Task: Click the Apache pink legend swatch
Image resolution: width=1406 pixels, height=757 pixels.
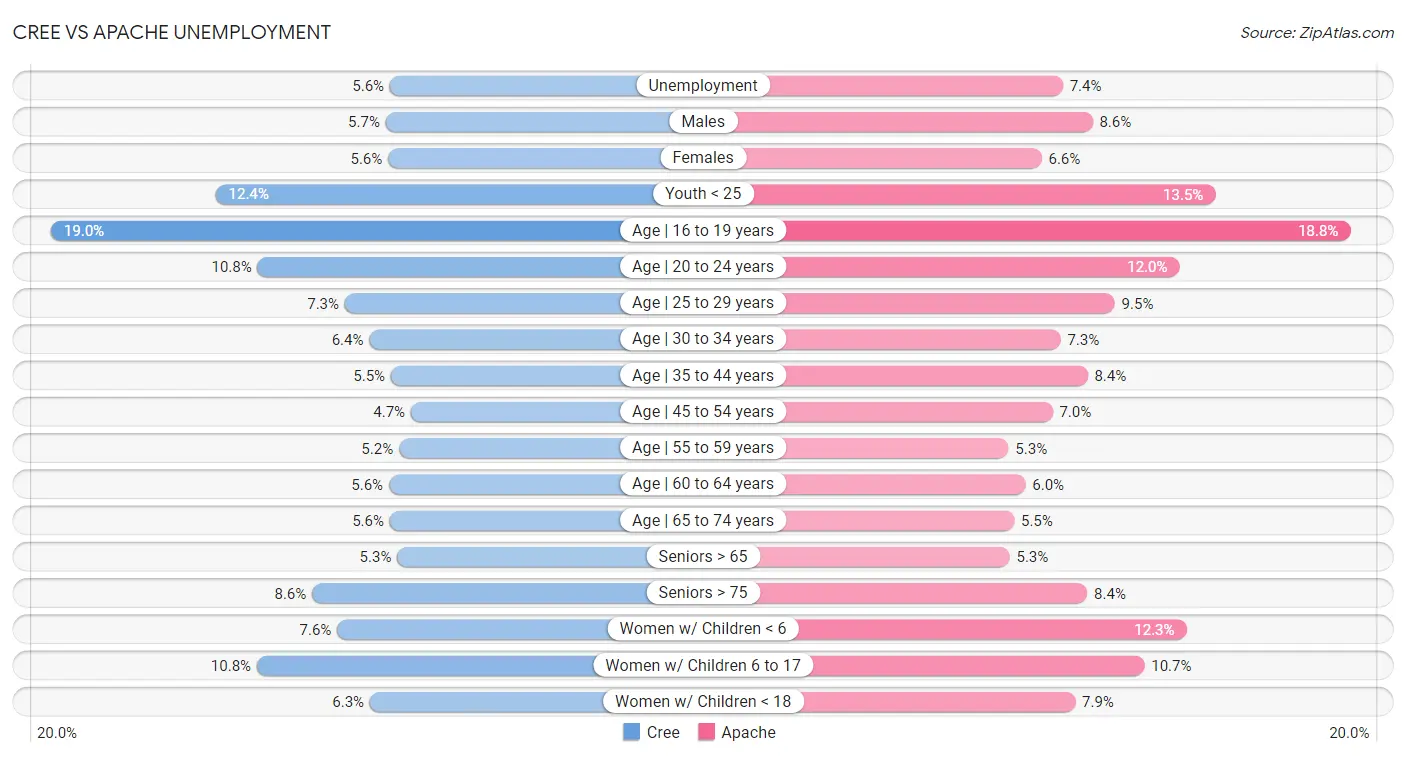Action: [706, 732]
